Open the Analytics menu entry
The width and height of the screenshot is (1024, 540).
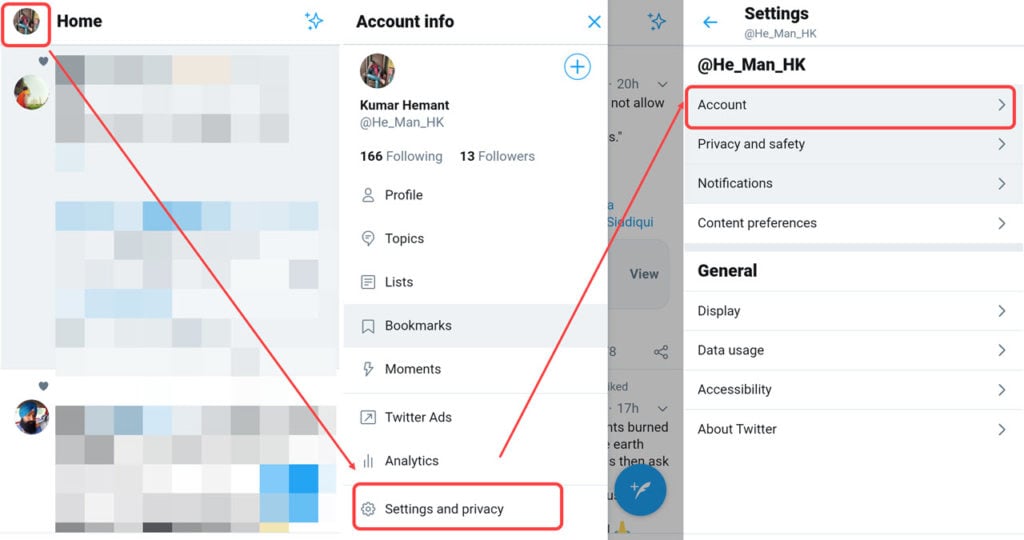[475, 460]
